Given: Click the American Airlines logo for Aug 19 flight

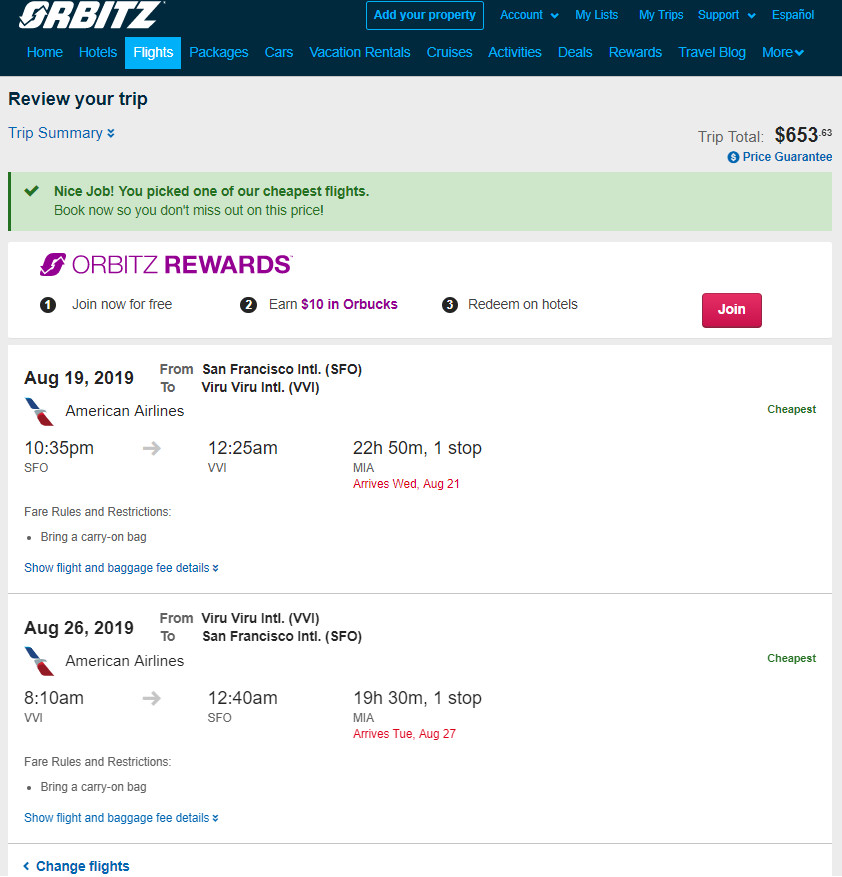Looking at the screenshot, I should [x=39, y=412].
